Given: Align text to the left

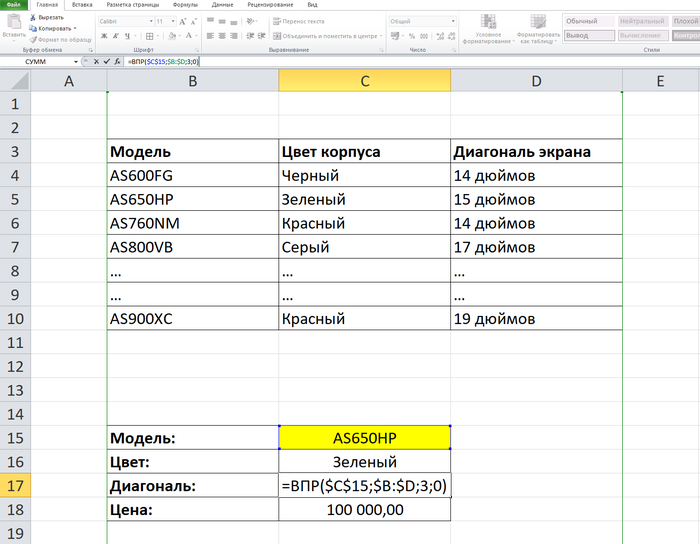Looking at the screenshot, I should [x=210, y=36].
